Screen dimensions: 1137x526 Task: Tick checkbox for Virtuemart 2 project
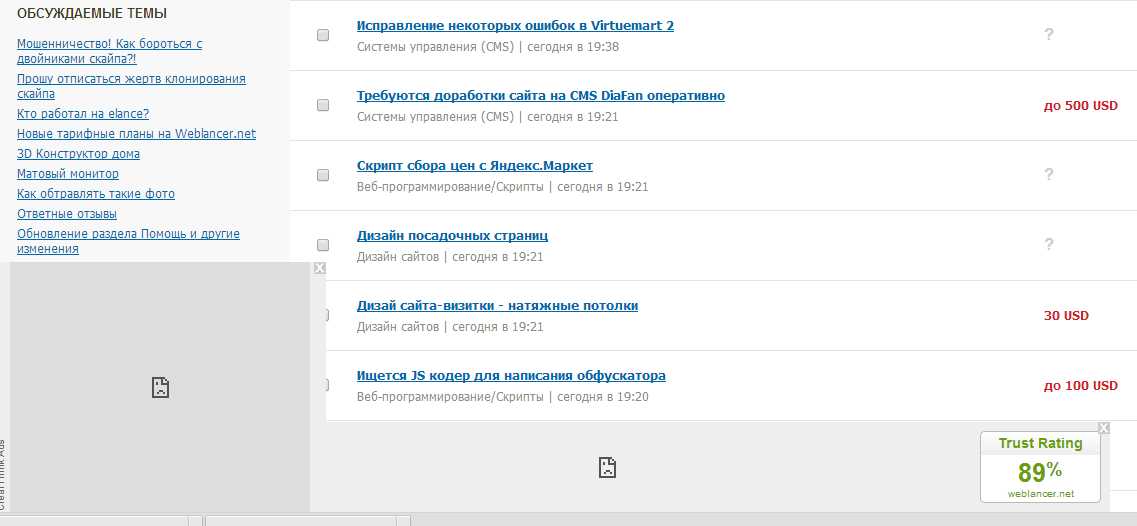[x=323, y=35]
